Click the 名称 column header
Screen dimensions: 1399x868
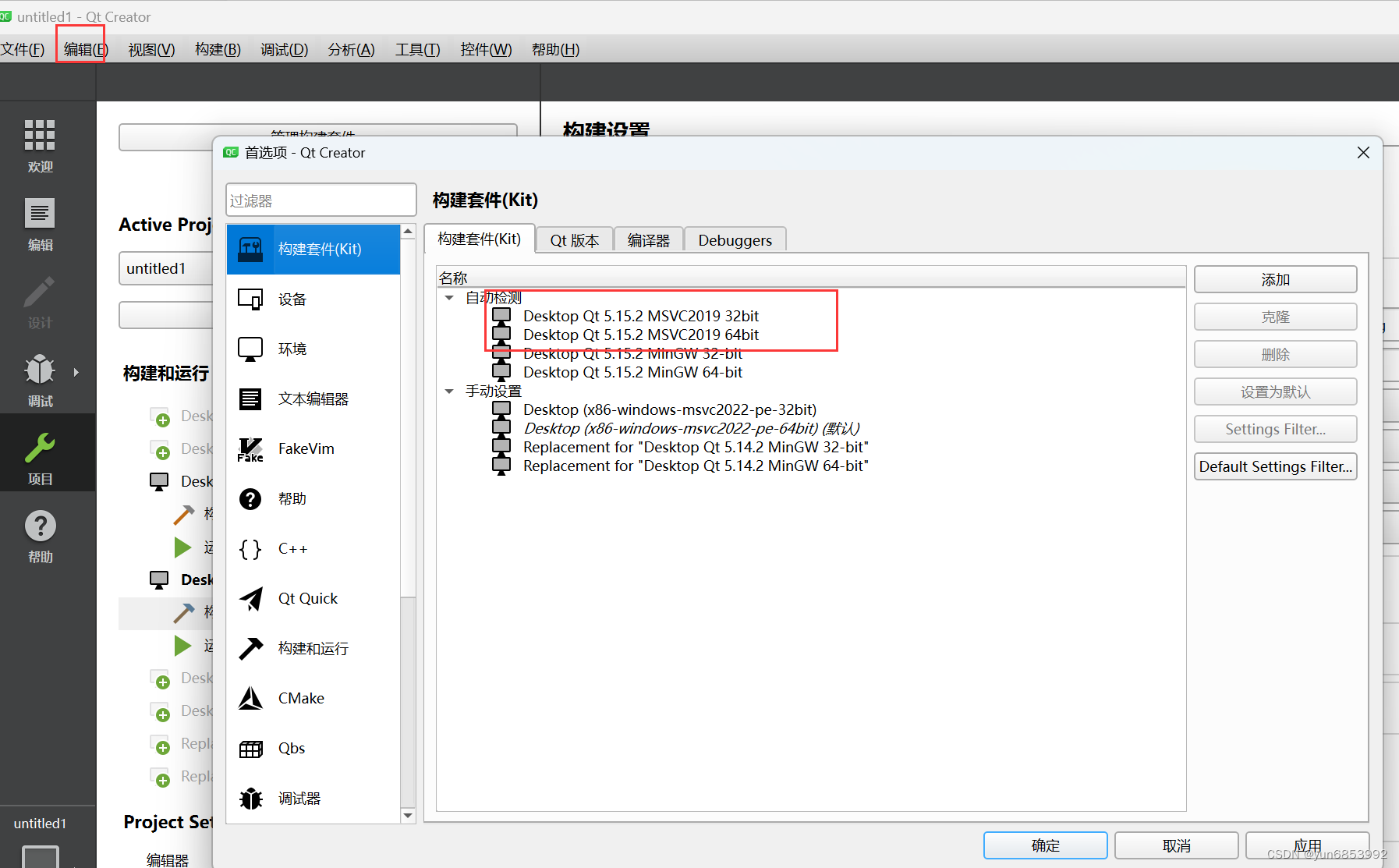coord(811,278)
